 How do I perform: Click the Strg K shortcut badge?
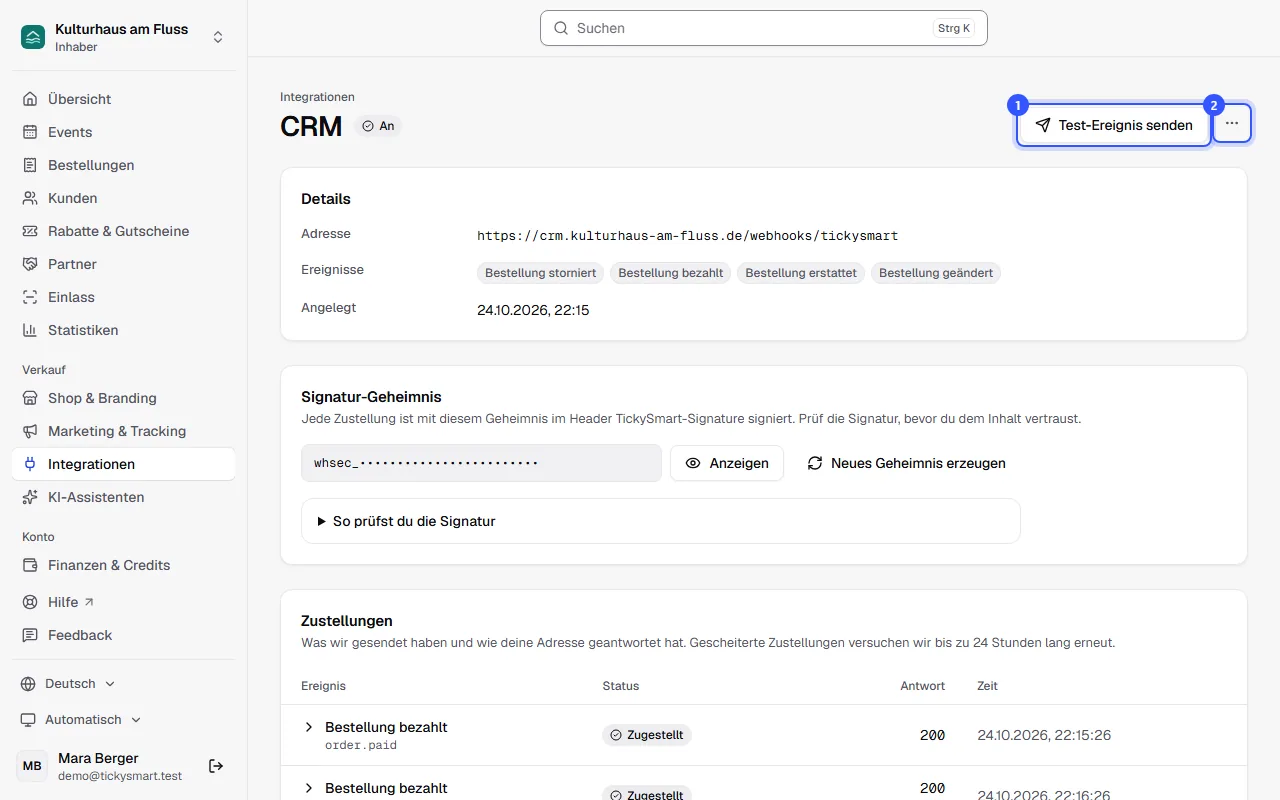click(x=953, y=28)
